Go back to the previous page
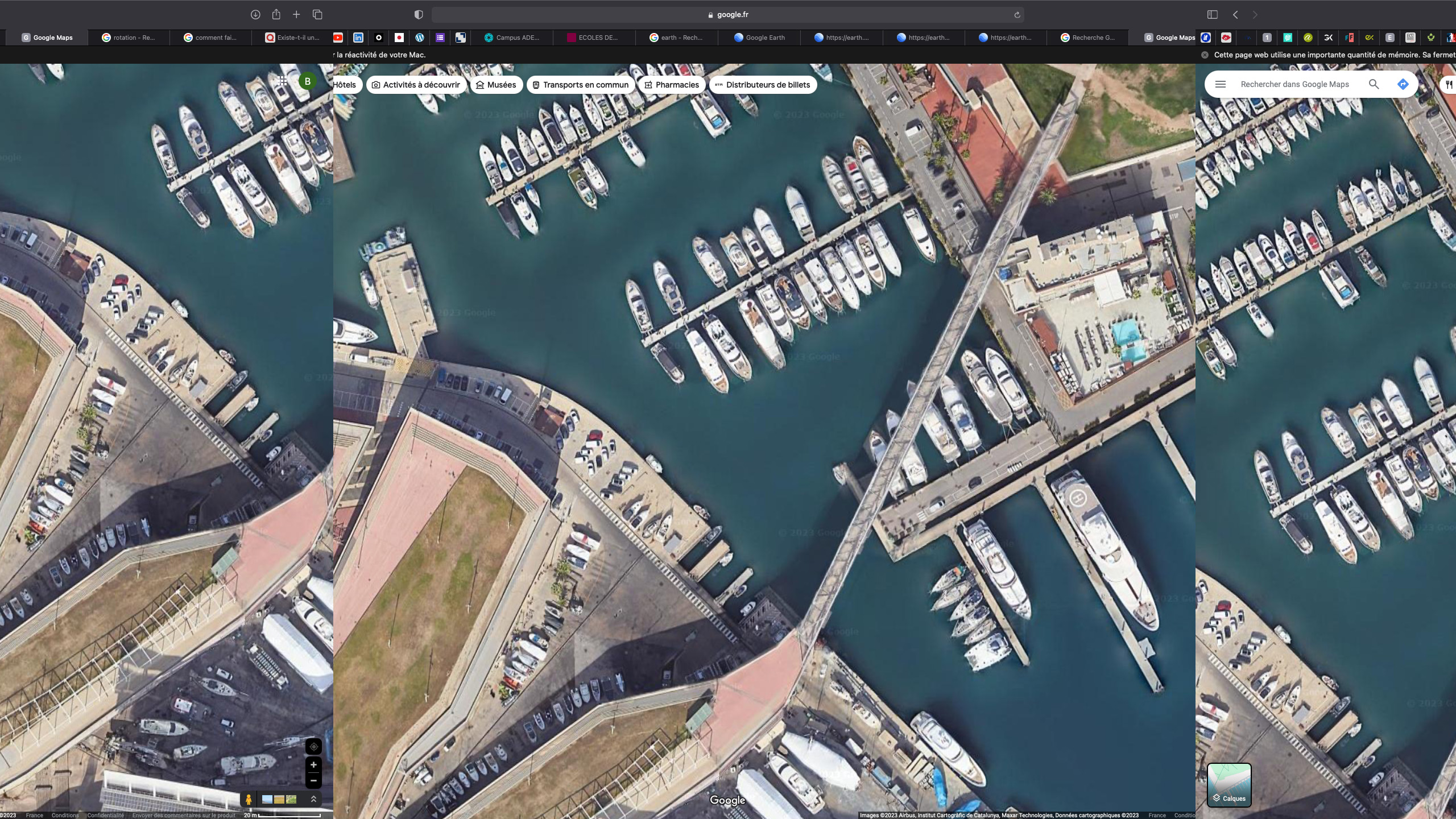 click(x=1235, y=14)
